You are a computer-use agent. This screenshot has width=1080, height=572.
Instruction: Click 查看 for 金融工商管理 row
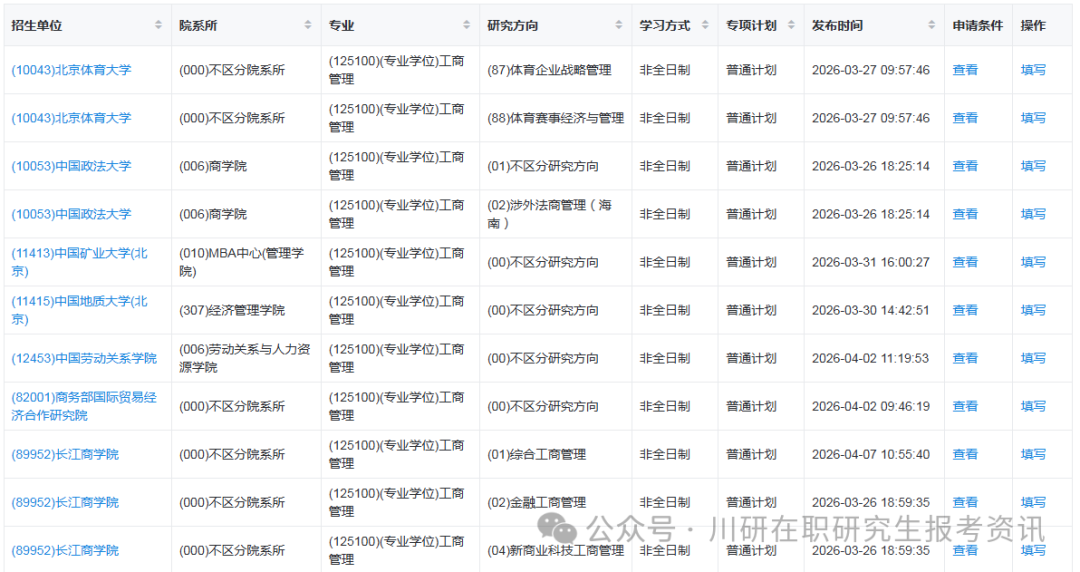point(965,502)
